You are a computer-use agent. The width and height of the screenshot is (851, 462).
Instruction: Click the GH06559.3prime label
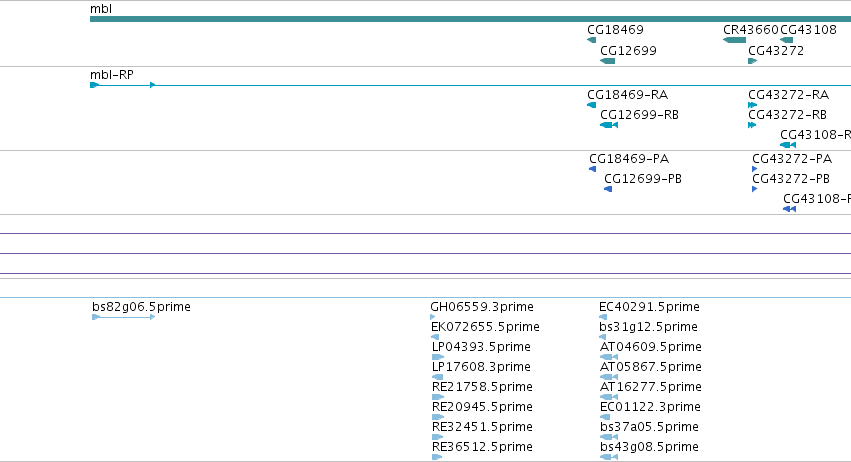tap(482, 307)
